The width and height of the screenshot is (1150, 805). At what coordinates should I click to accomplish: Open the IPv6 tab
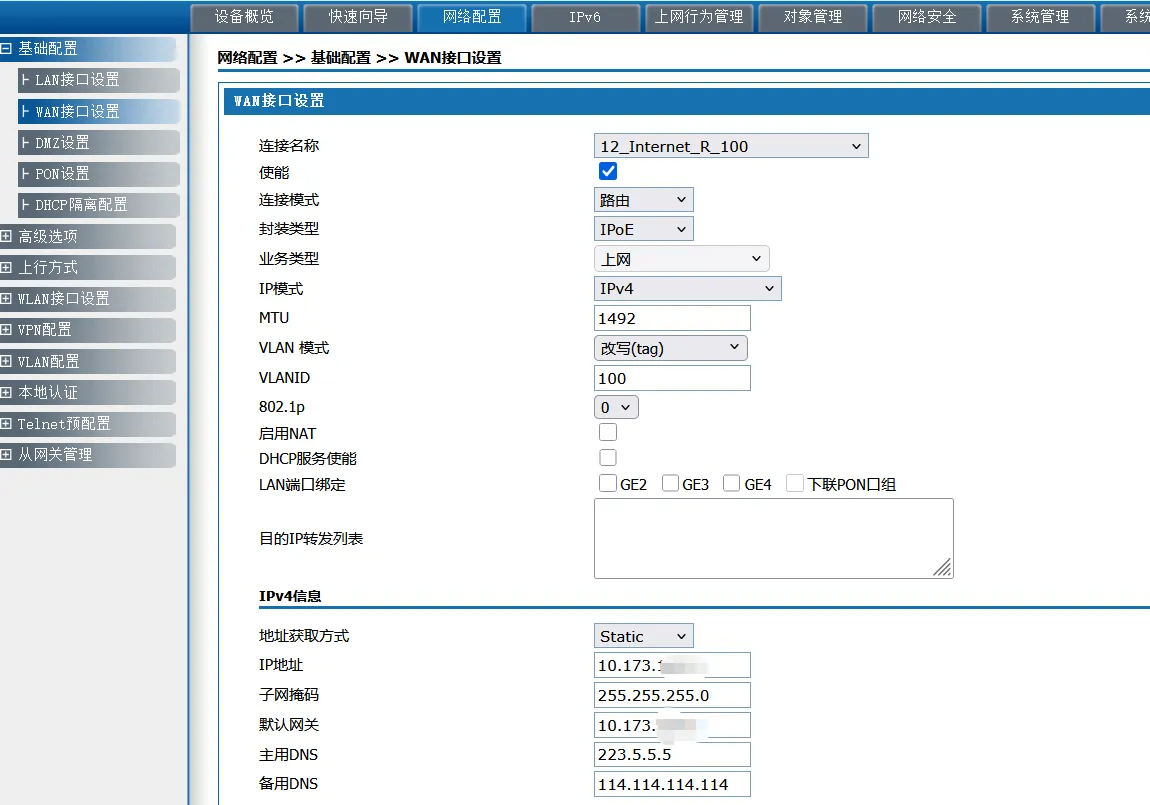point(585,17)
